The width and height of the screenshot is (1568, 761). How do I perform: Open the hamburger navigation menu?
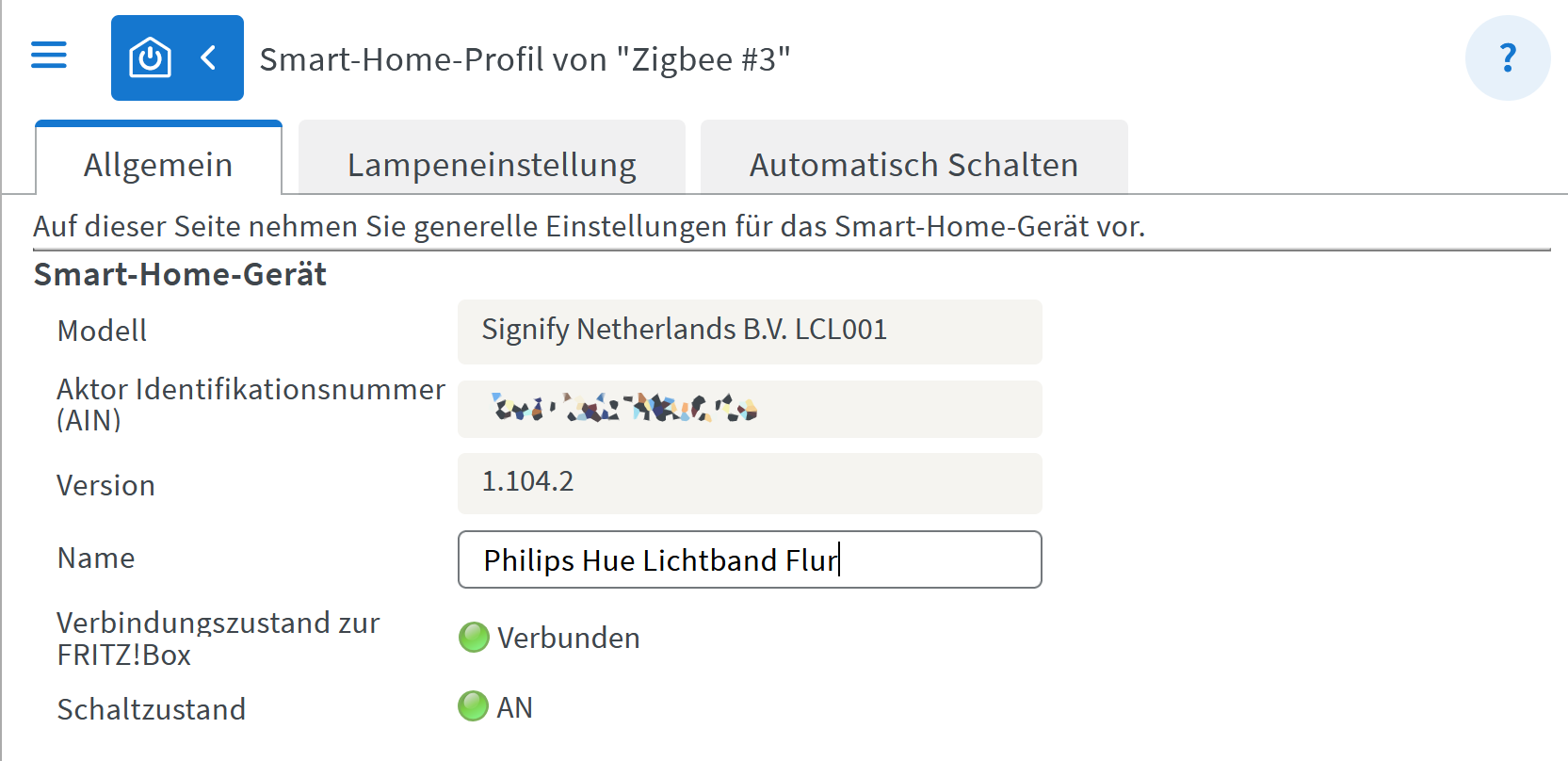[x=49, y=56]
